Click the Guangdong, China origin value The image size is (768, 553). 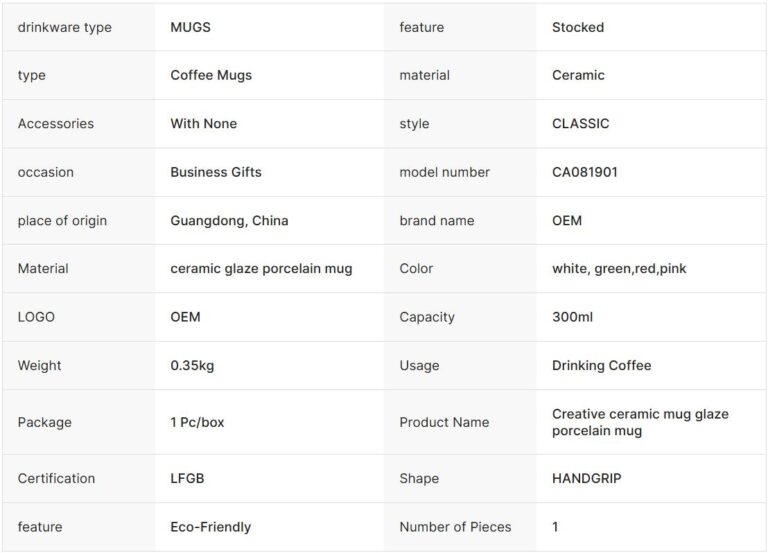(x=229, y=220)
